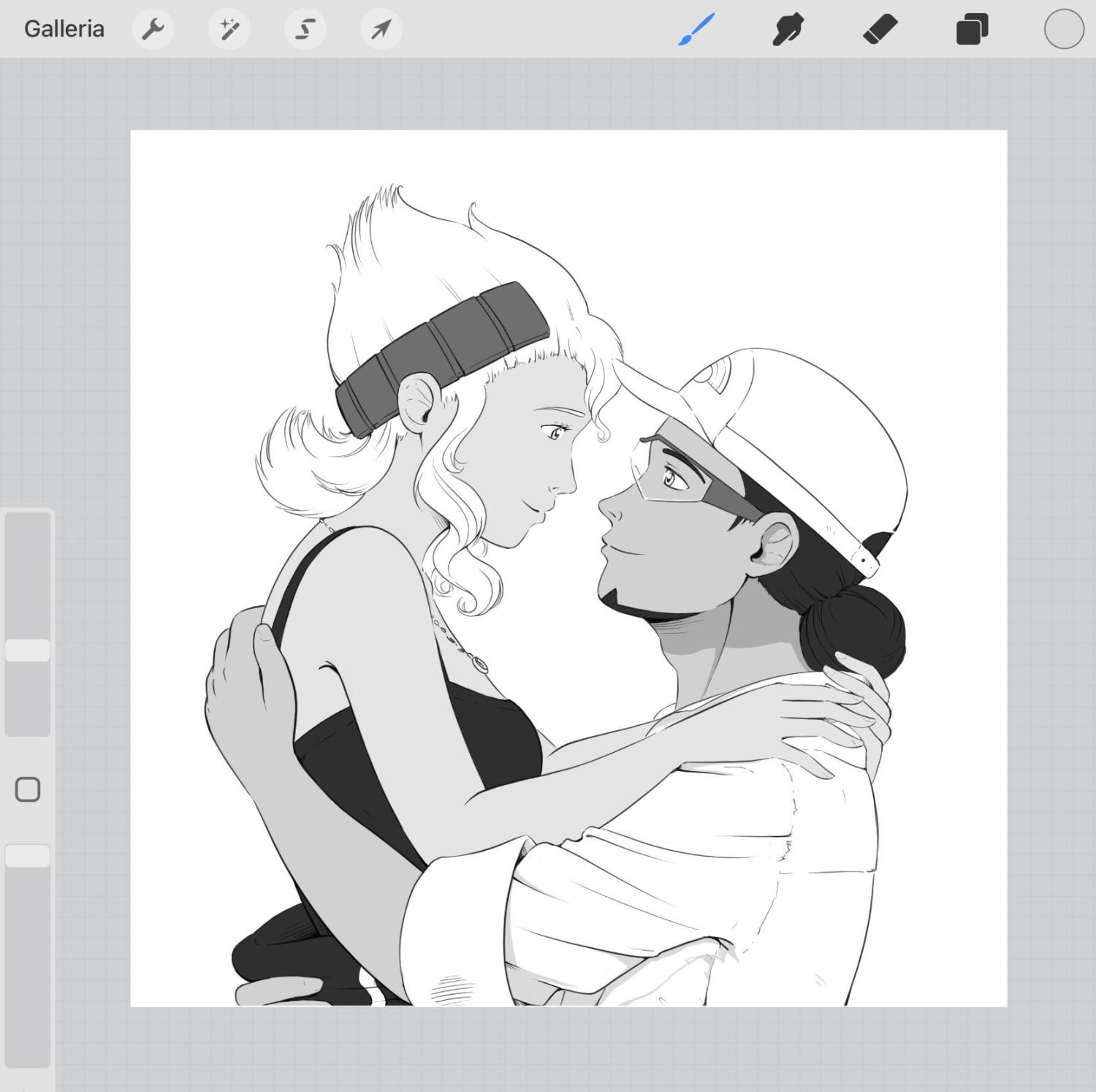Click the brush size slider handle
Viewport: 1096px width, 1092px height.
point(28,650)
